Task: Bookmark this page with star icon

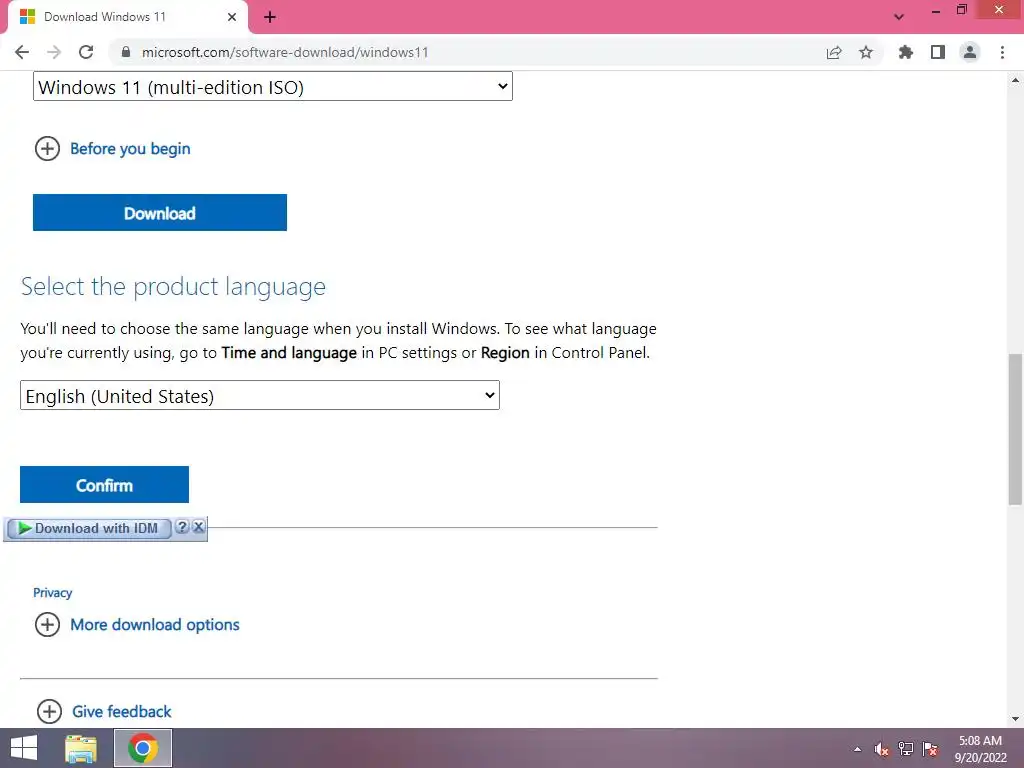Action: tap(866, 52)
